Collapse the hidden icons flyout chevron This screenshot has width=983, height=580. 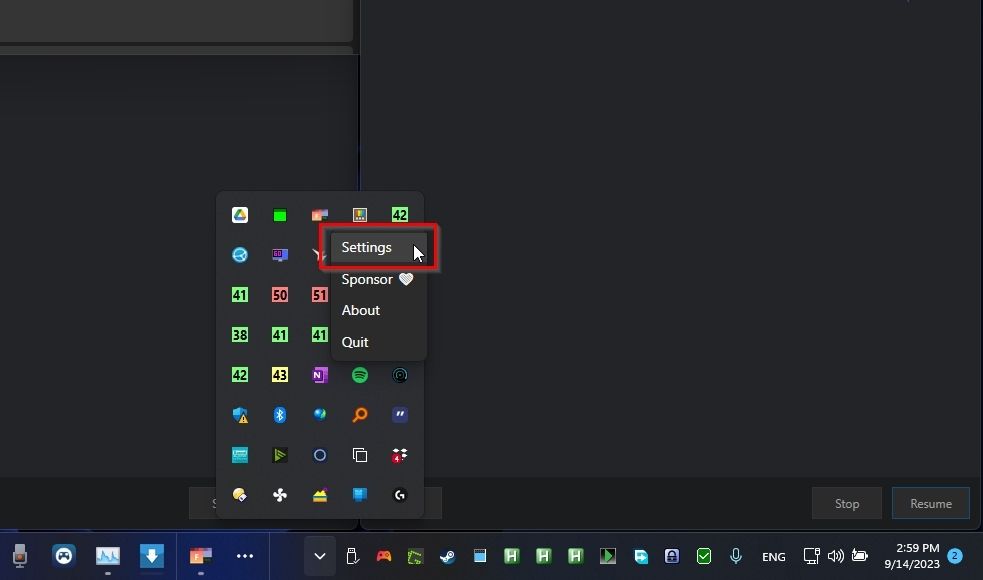319,555
